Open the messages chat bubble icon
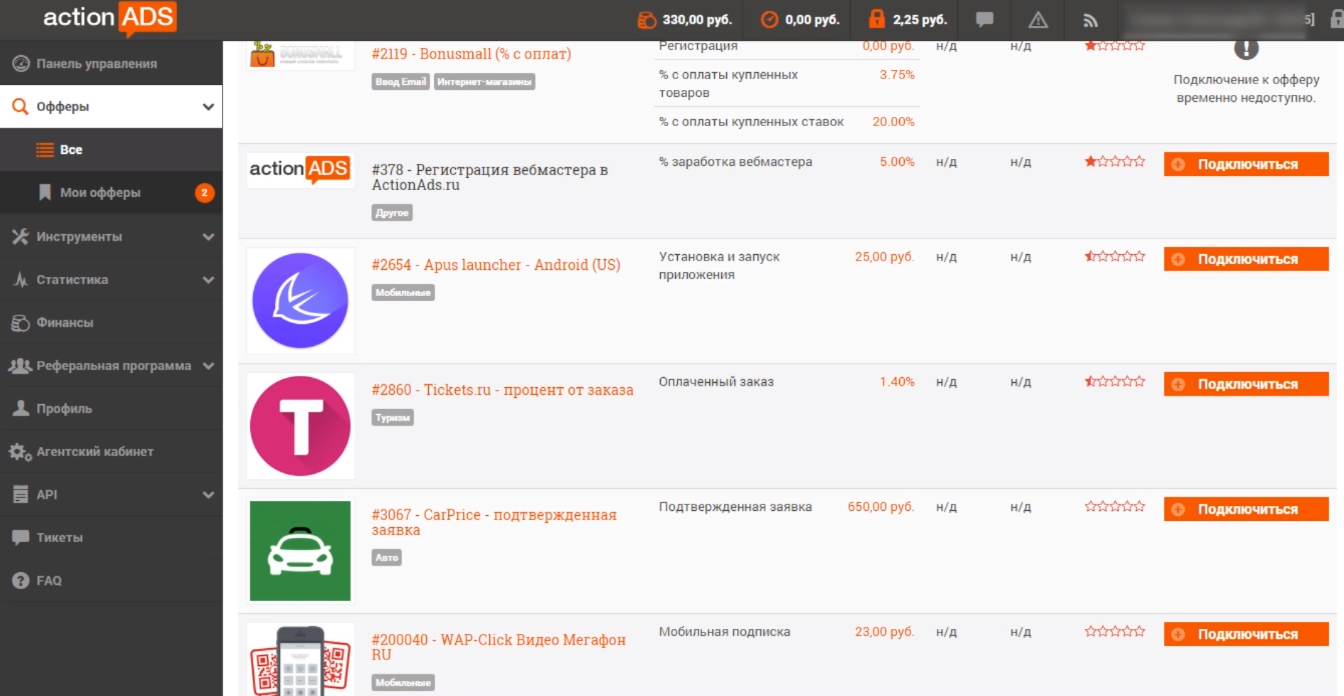Viewport: 1344px width, 696px height. coord(985,19)
